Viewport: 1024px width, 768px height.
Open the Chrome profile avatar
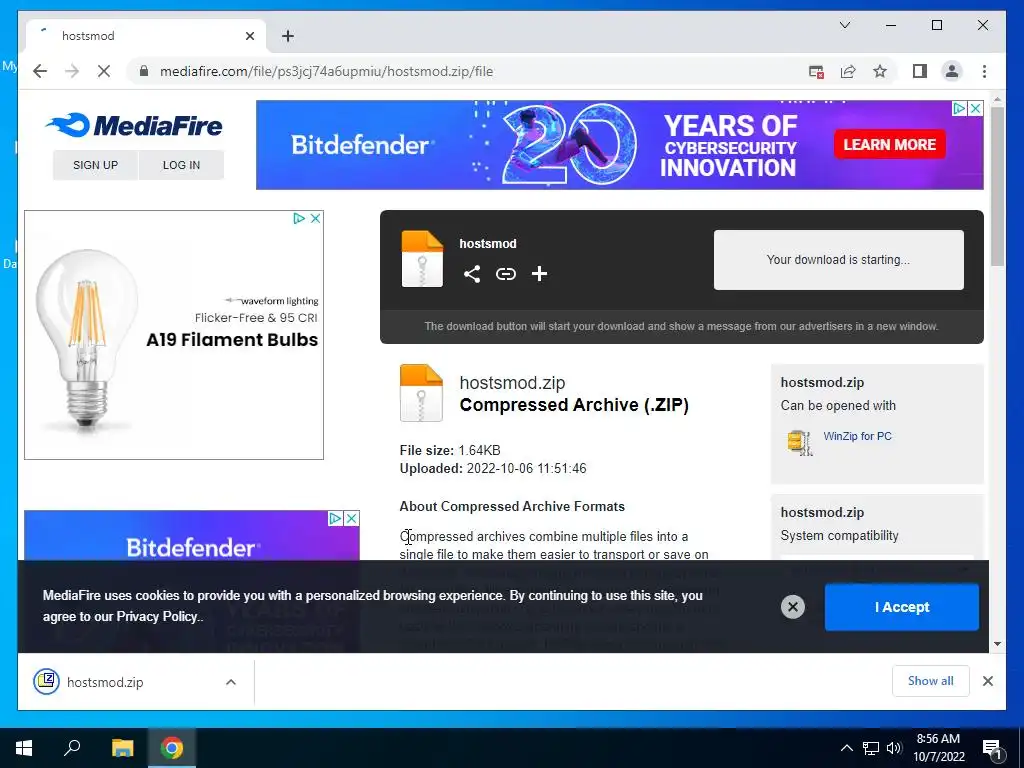tap(952, 71)
